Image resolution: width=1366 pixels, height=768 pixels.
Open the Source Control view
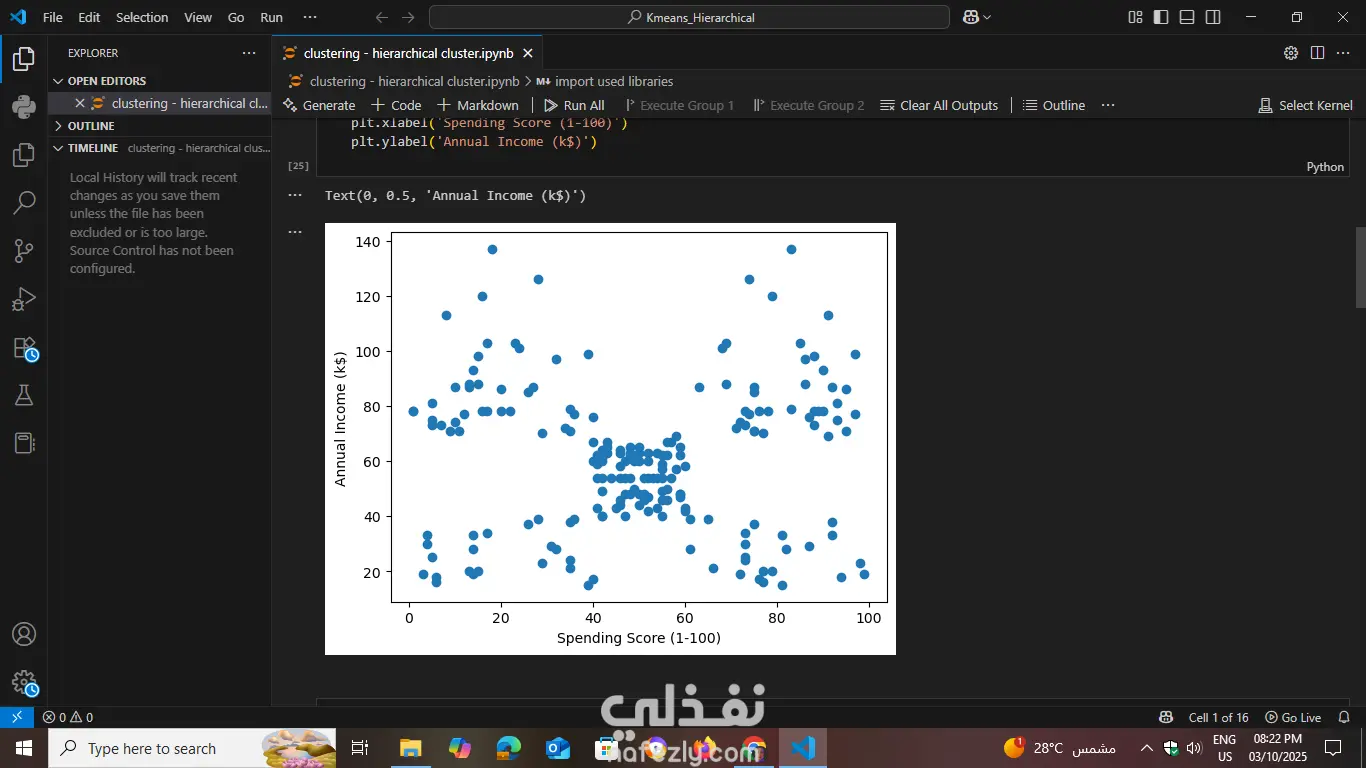click(x=22, y=251)
